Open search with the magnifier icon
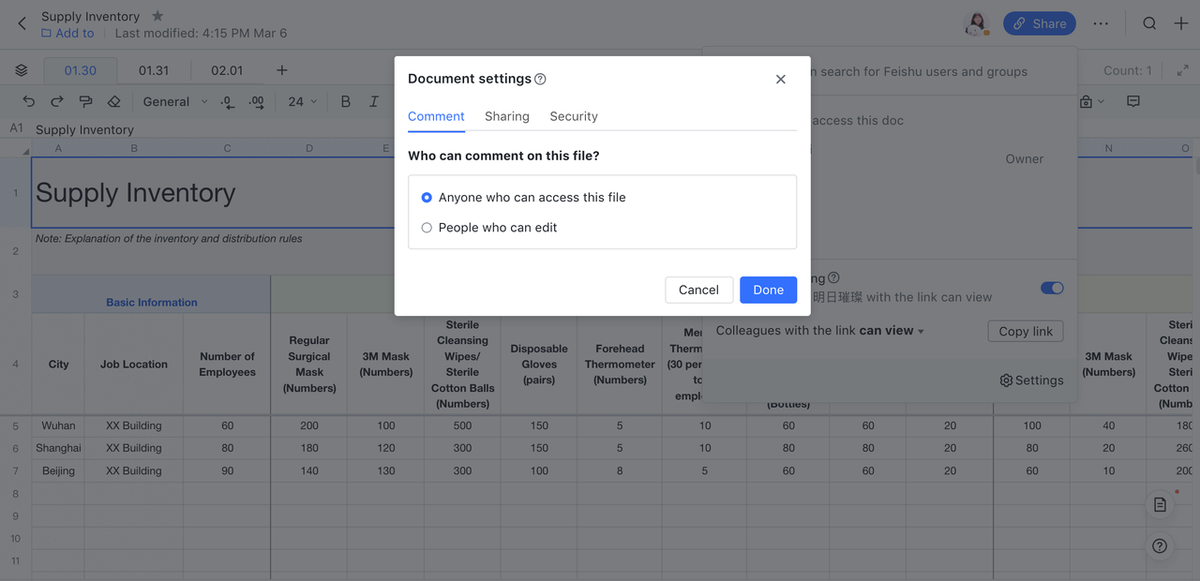Viewport: 1200px width, 581px height. coord(1150,23)
